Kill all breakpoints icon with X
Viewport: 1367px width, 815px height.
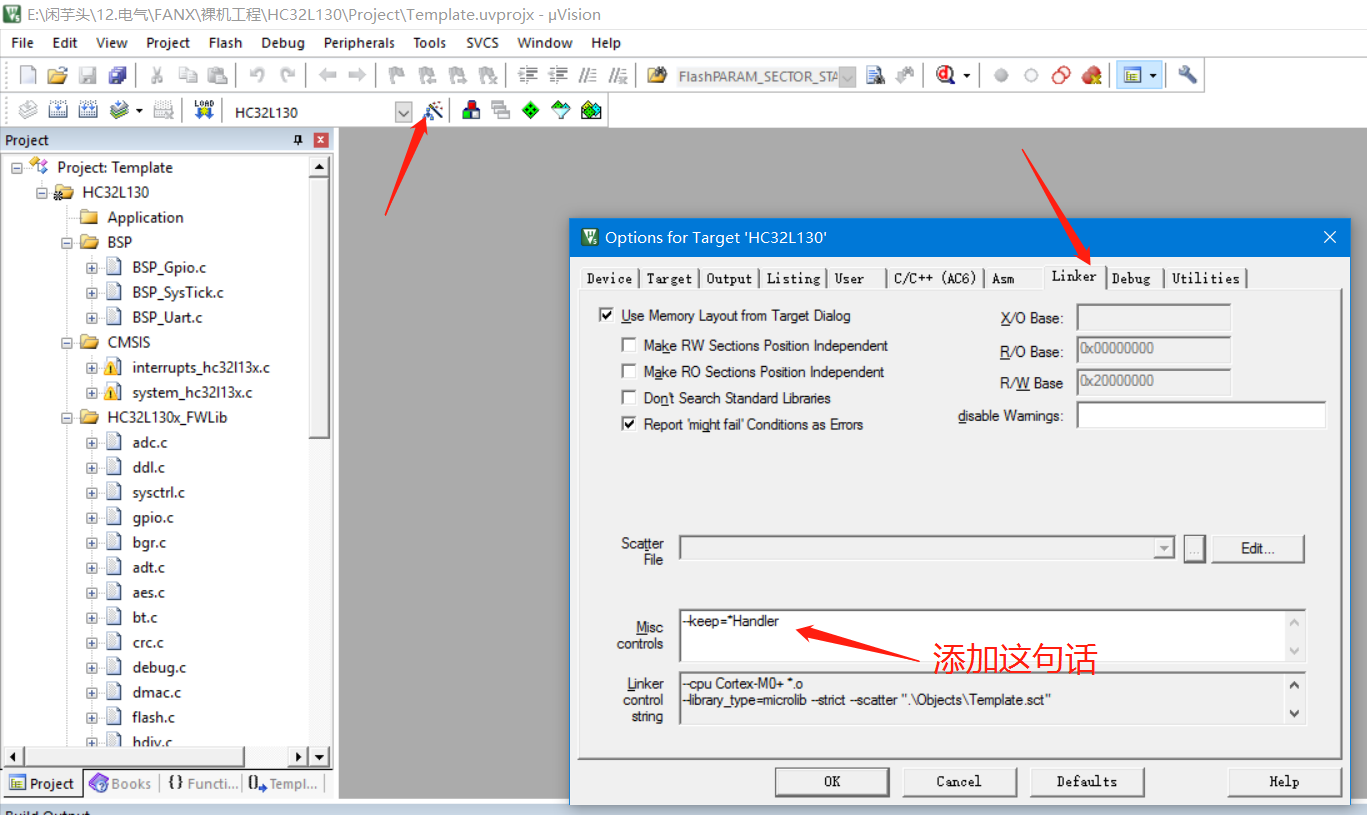pos(1091,75)
